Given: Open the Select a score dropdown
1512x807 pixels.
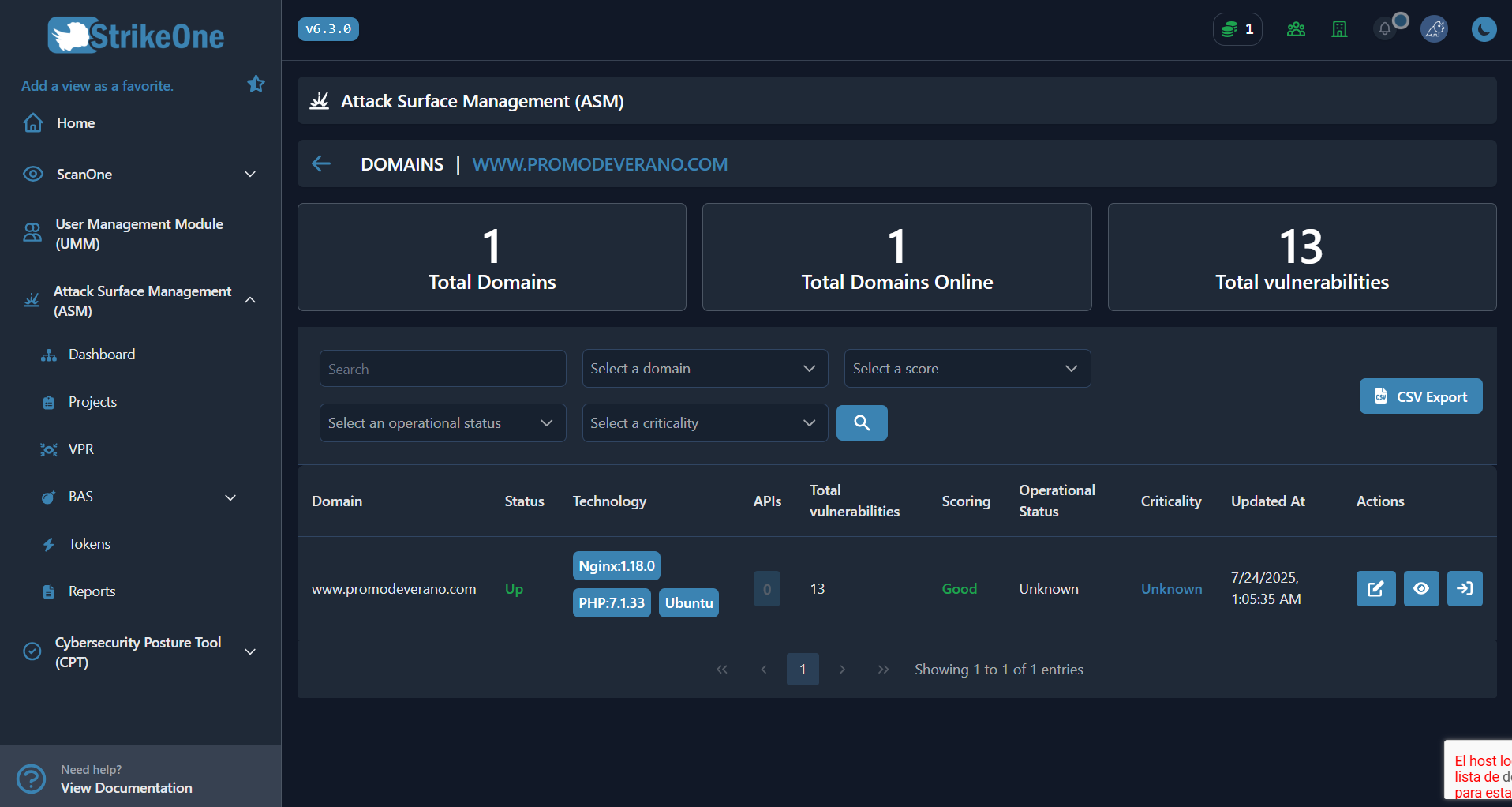Looking at the screenshot, I should point(967,369).
